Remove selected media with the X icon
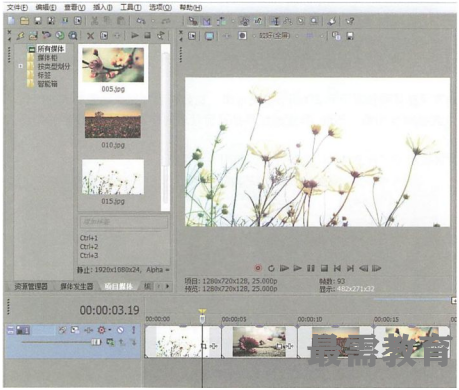459x390 pixels. pos(90,36)
